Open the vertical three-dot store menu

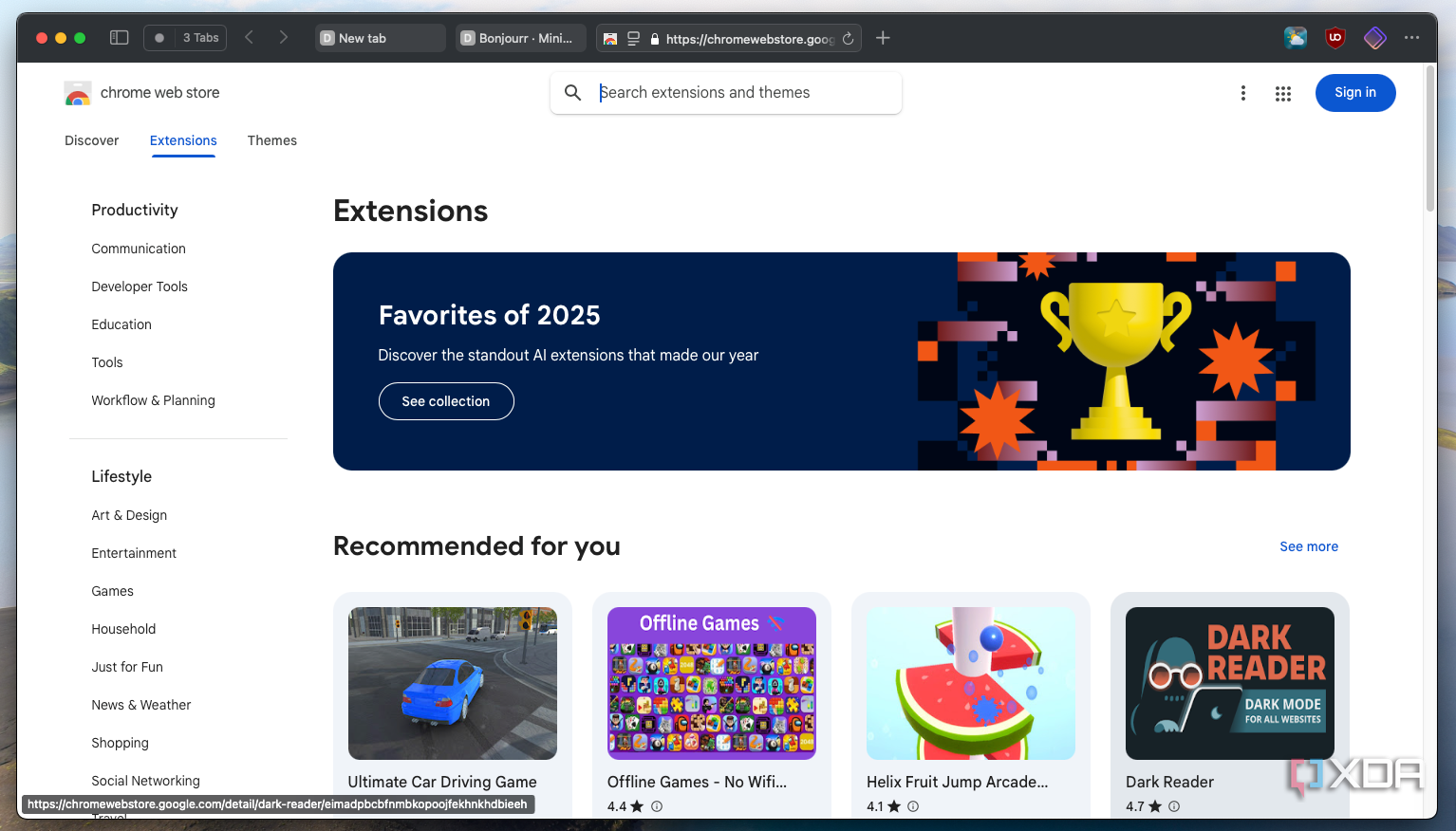click(x=1243, y=93)
